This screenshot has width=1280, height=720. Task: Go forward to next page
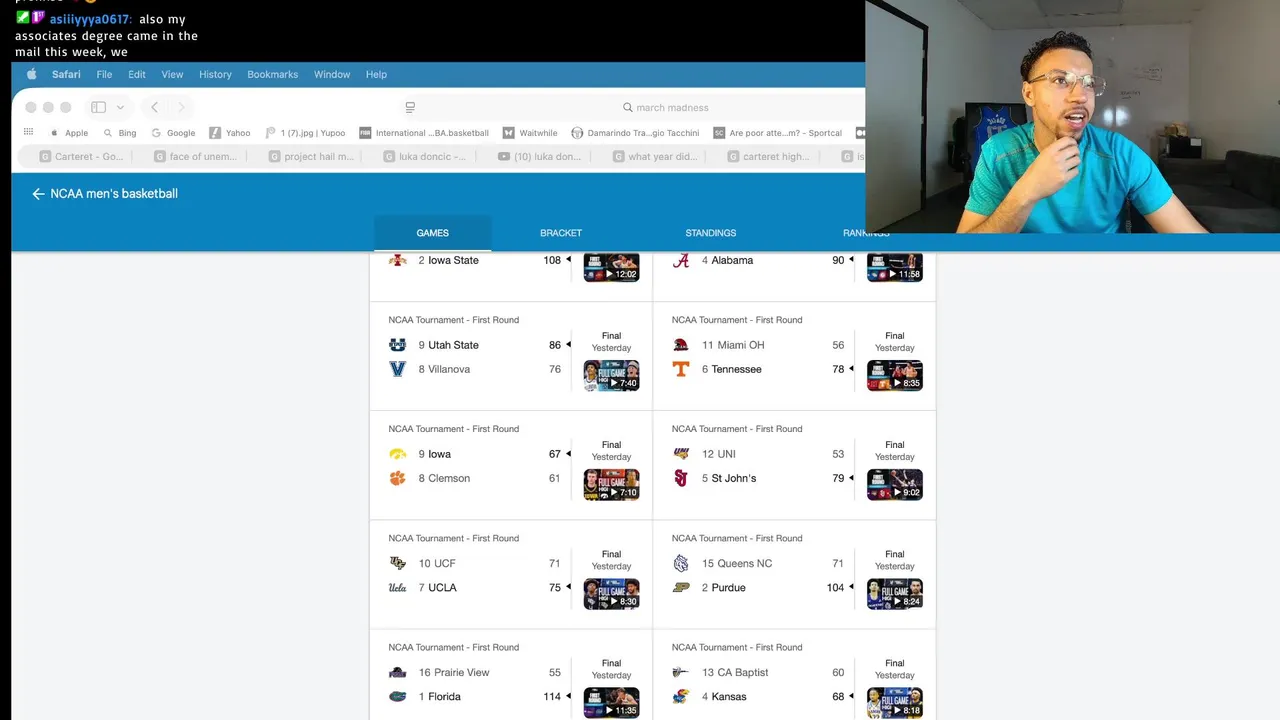pyautogui.click(x=181, y=107)
